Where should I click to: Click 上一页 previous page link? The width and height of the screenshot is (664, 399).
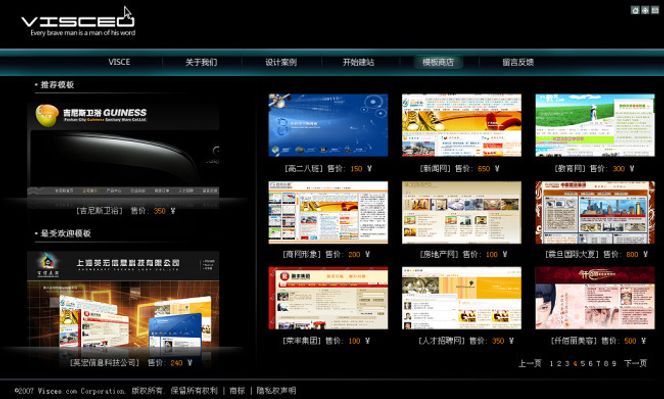pos(530,363)
